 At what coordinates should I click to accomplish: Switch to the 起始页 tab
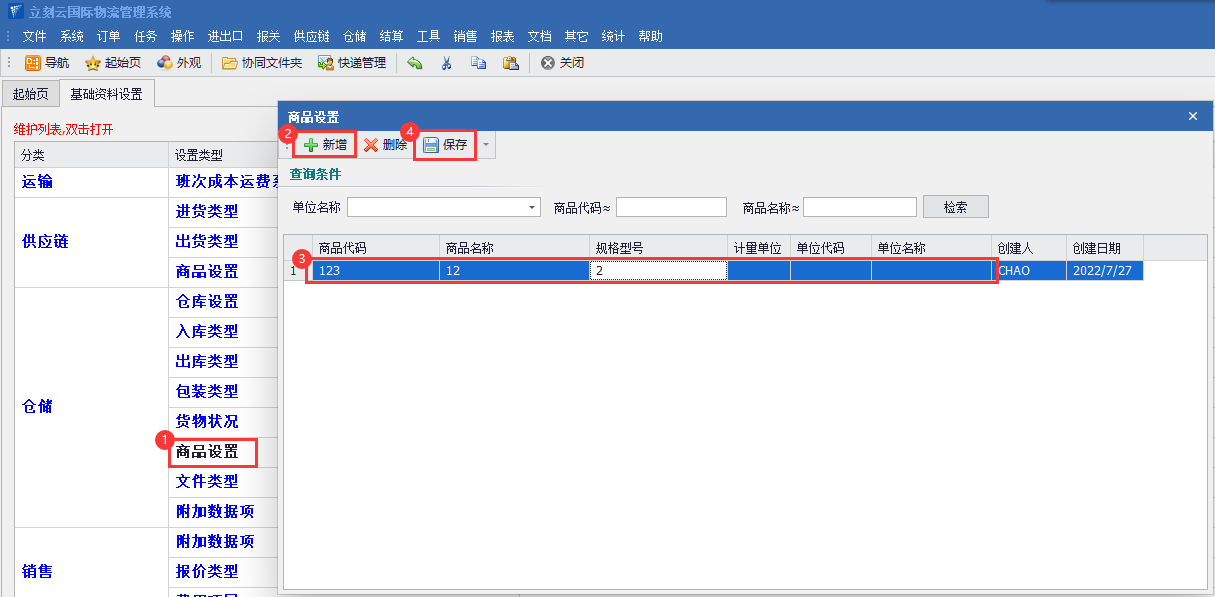click(x=30, y=94)
